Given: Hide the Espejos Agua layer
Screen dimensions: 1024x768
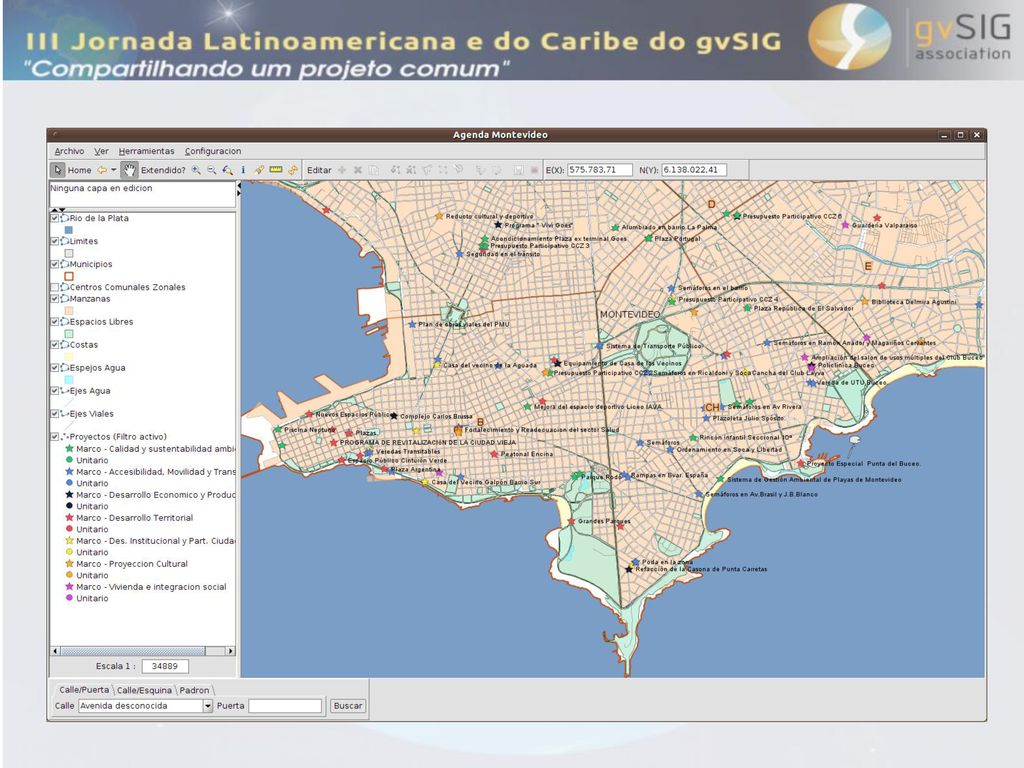Looking at the screenshot, I should coord(55,368).
